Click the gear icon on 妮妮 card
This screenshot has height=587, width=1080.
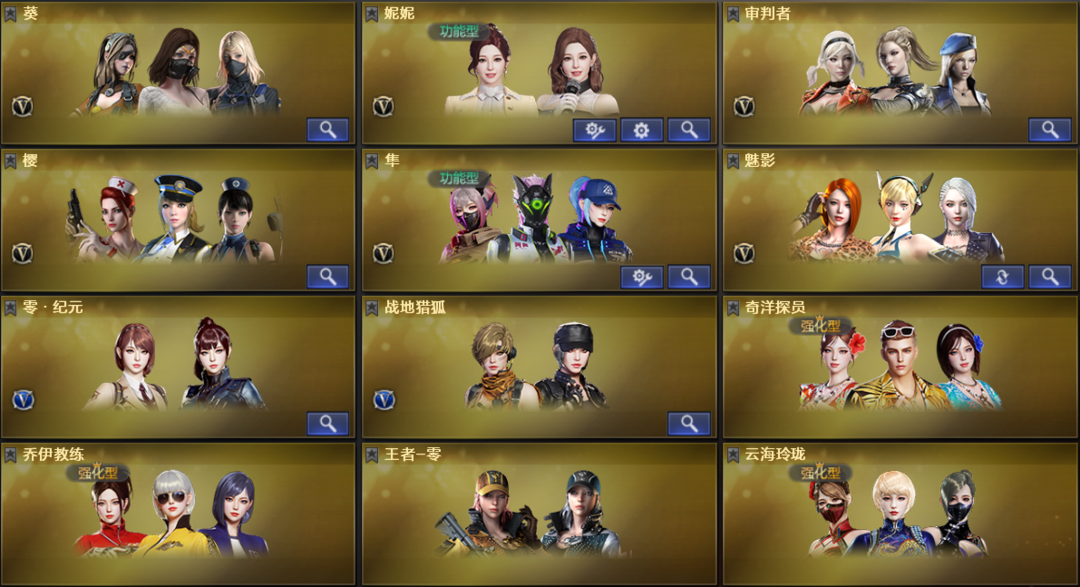pyautogui.click(x=641, y=130)
